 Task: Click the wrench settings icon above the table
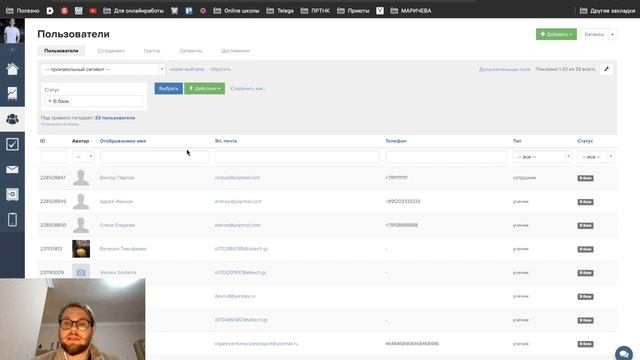coord(607,69)
